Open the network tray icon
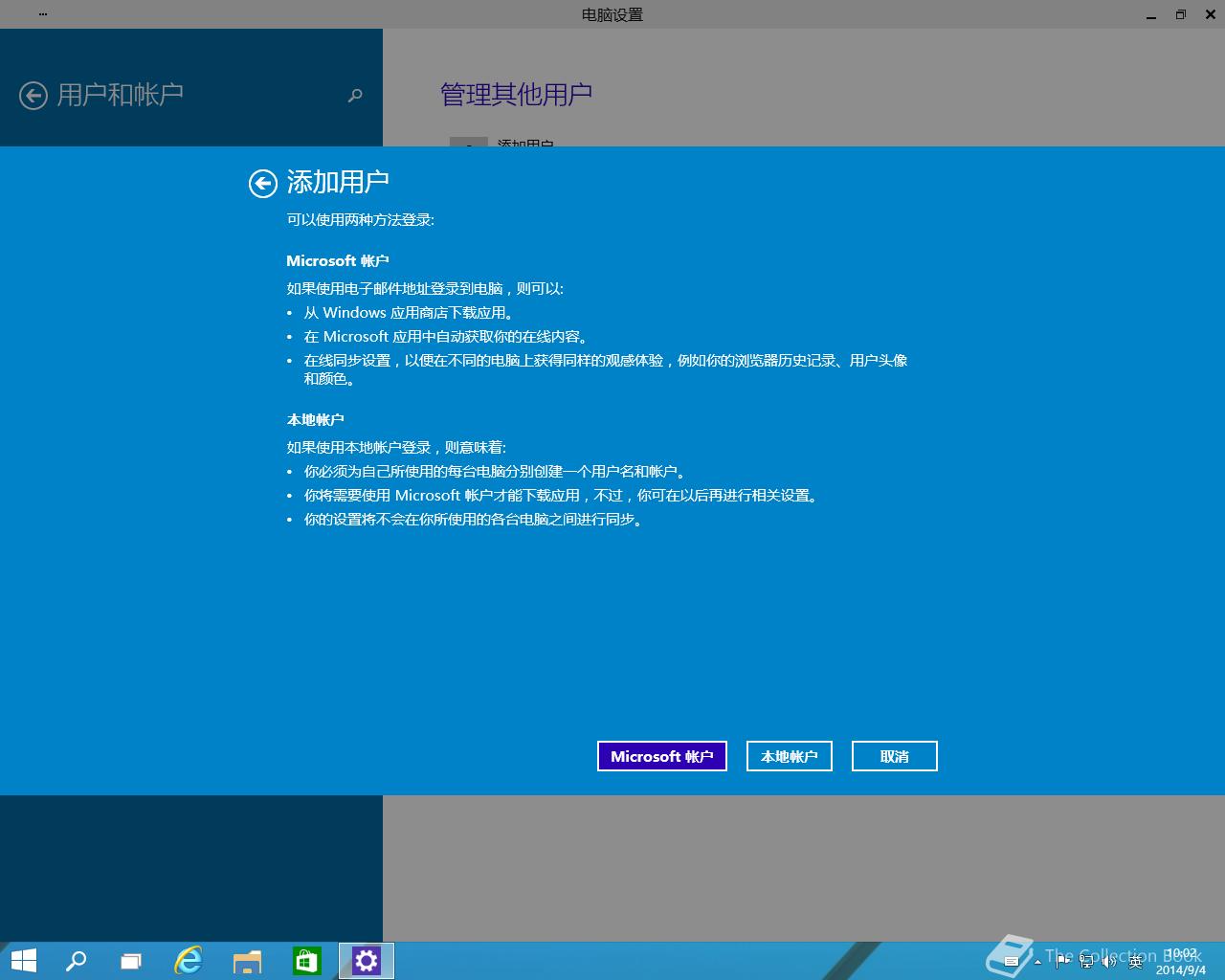This screenshot has height=980, width=1225. [1086, 961]
